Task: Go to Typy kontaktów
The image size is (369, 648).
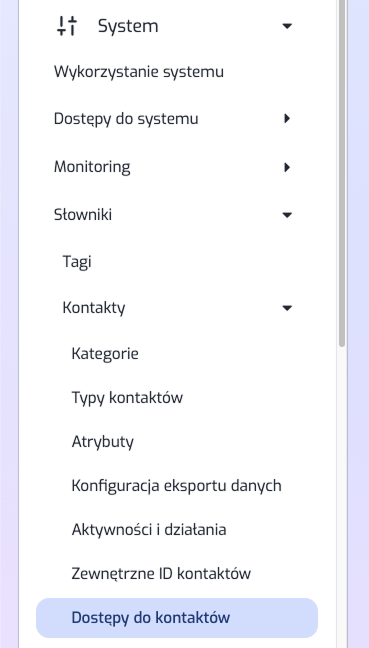Action: [x=127, y=398]
